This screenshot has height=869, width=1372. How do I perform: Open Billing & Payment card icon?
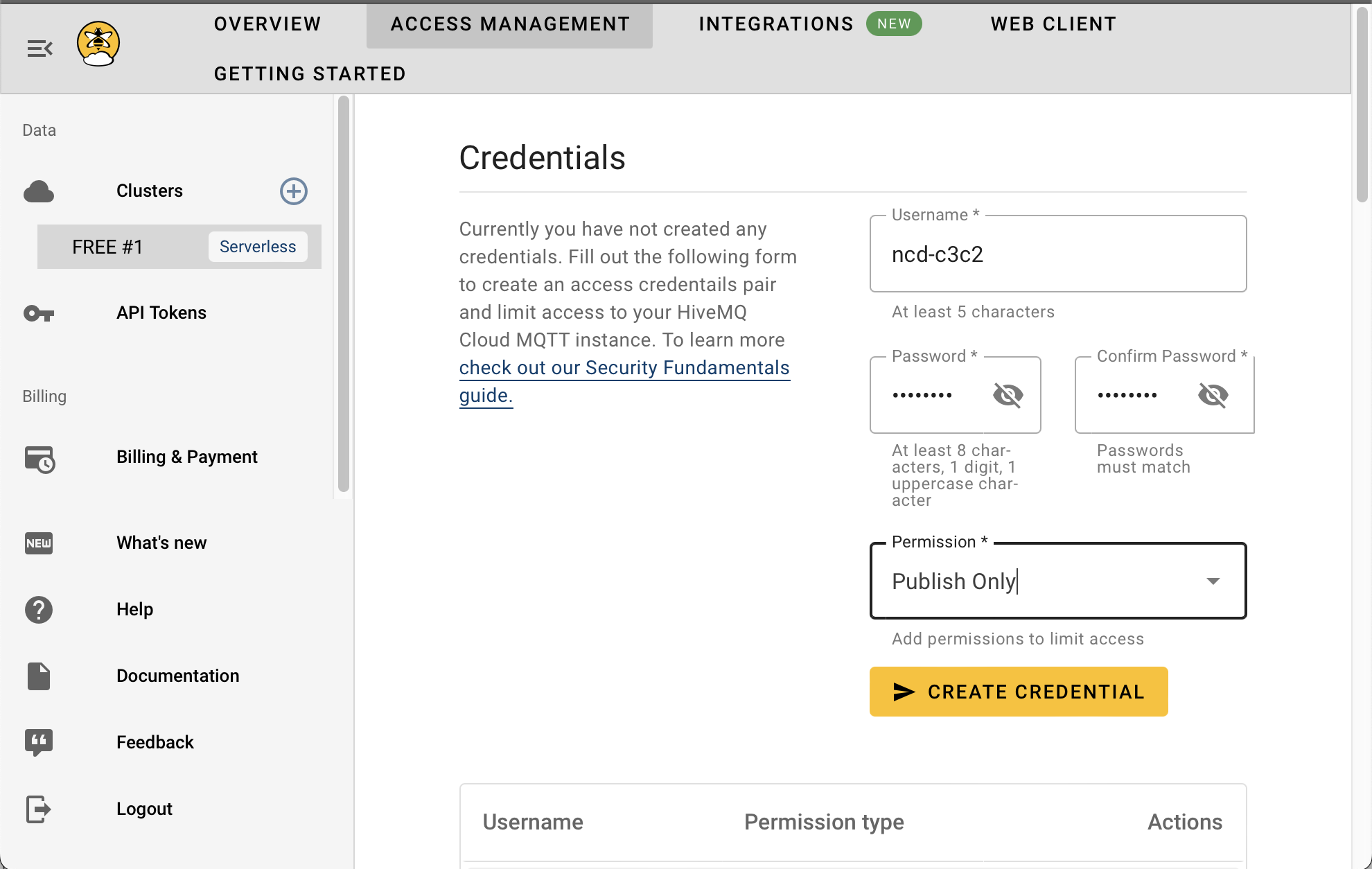(x=39, y=459)
